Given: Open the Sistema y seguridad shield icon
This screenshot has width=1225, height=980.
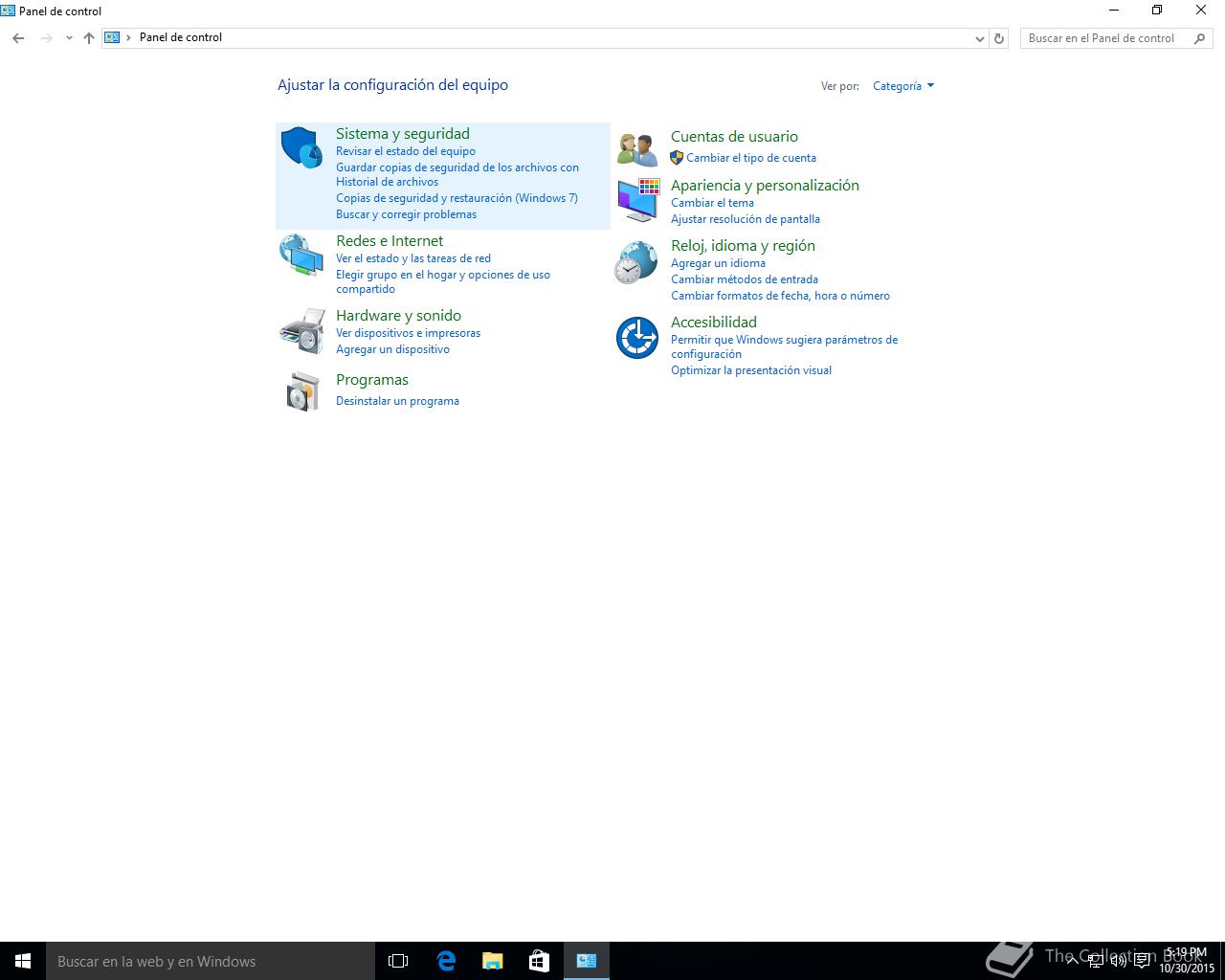Looking at the screenshot, I should (x=301, y=147).
